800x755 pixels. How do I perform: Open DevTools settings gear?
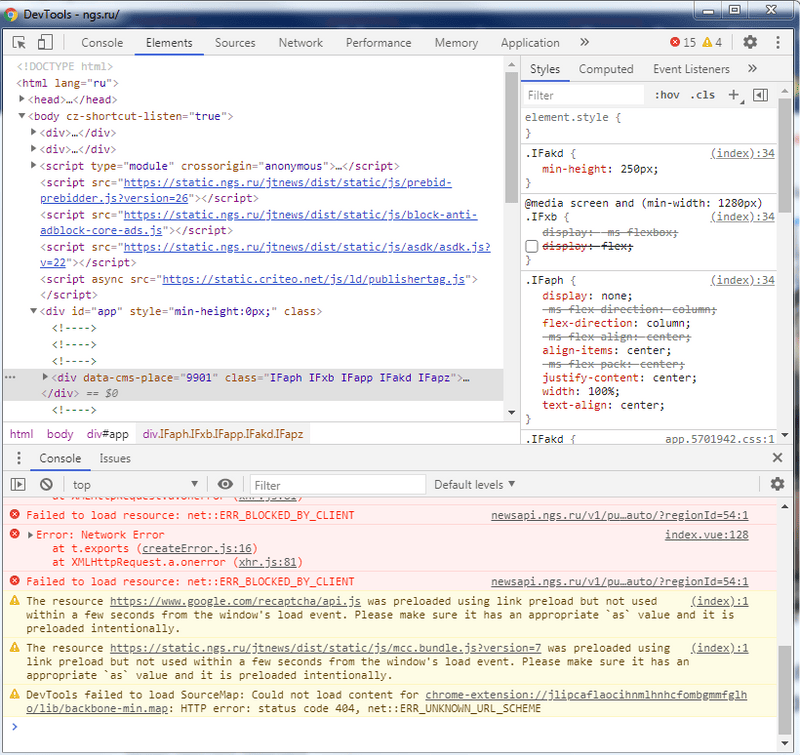pyautogui.click(x=750, y=42)
